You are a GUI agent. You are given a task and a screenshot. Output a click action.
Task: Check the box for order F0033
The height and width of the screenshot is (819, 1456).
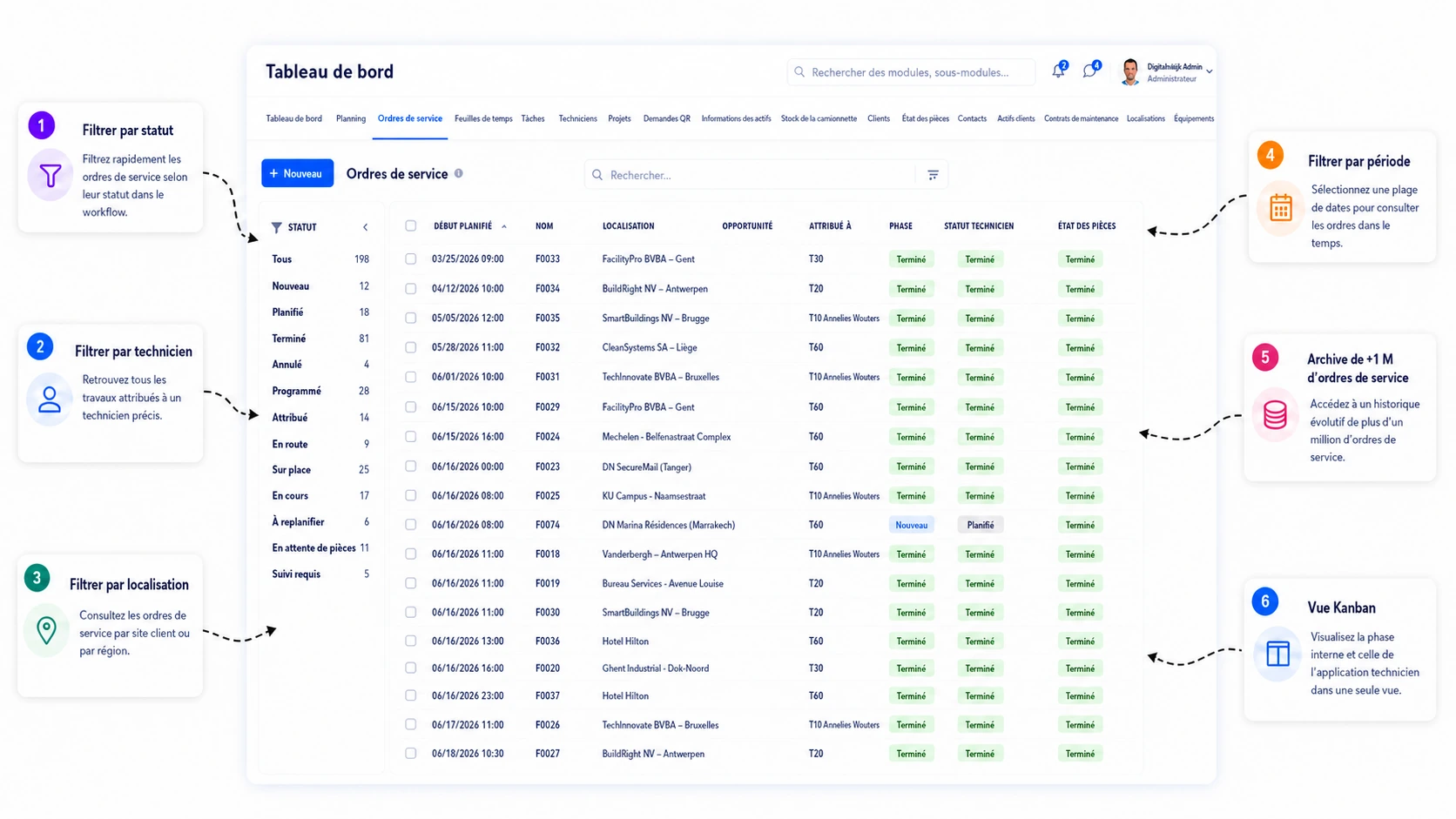(x=410, y=259)
